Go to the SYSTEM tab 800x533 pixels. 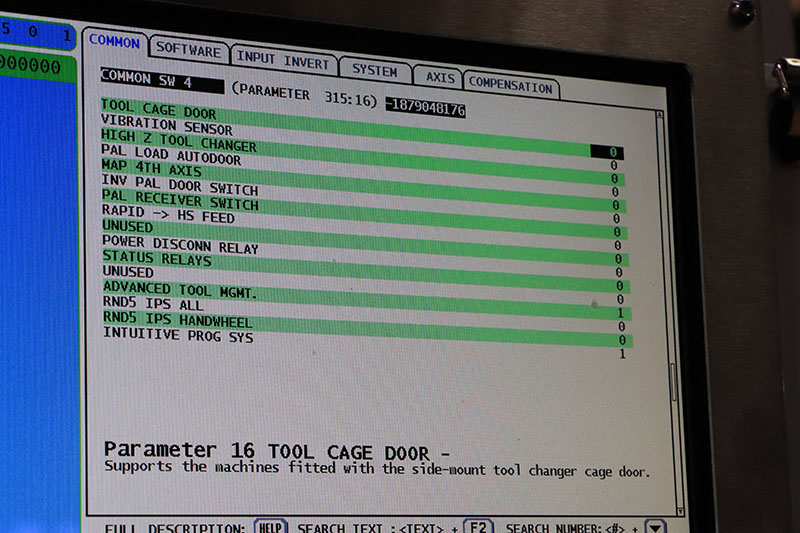(374, 70)
